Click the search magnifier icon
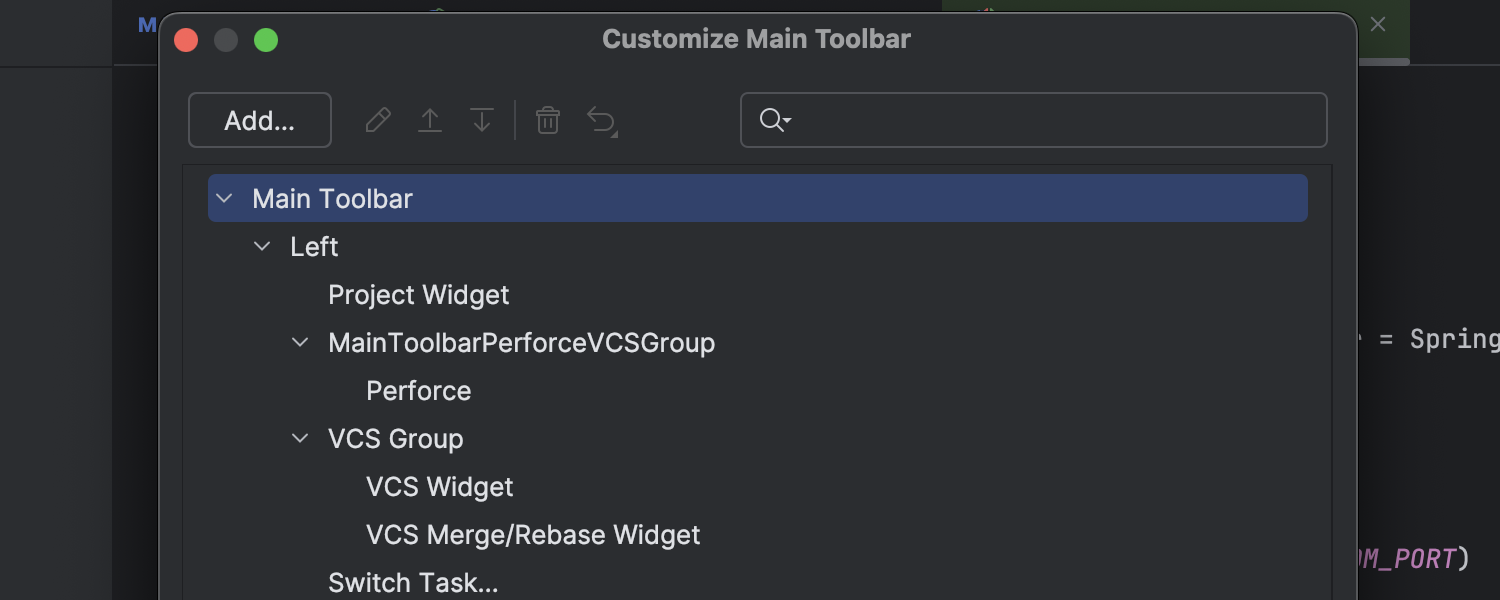The width and height of the screenshot is (1500, 600). (774, 121)
